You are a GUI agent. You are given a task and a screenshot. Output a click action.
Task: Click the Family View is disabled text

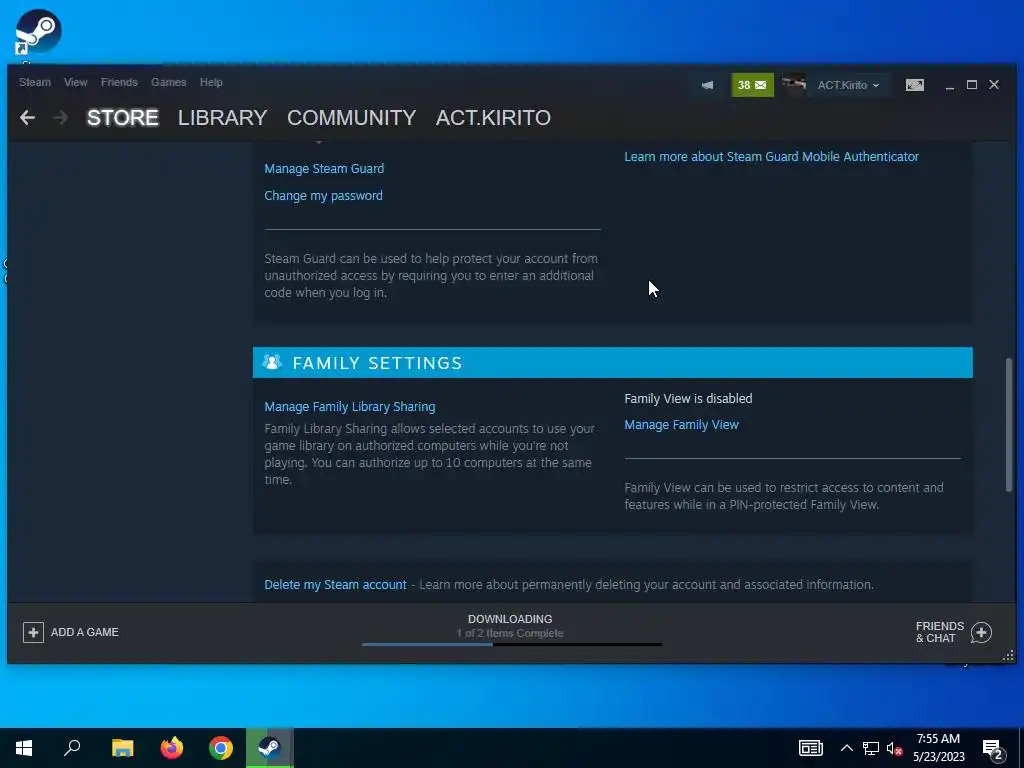[x=688, y=398]
